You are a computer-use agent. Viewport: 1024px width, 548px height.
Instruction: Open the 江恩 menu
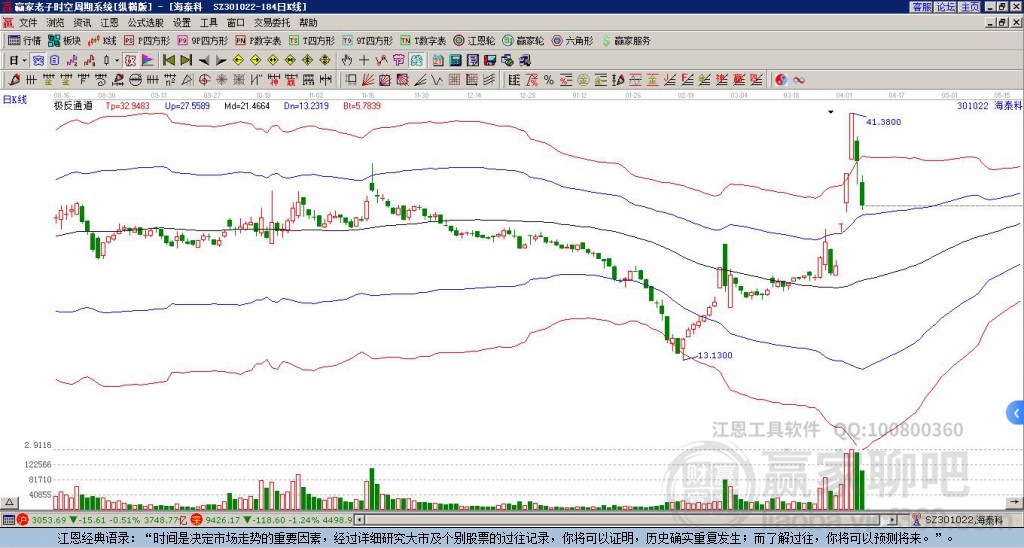coord(109,23)
